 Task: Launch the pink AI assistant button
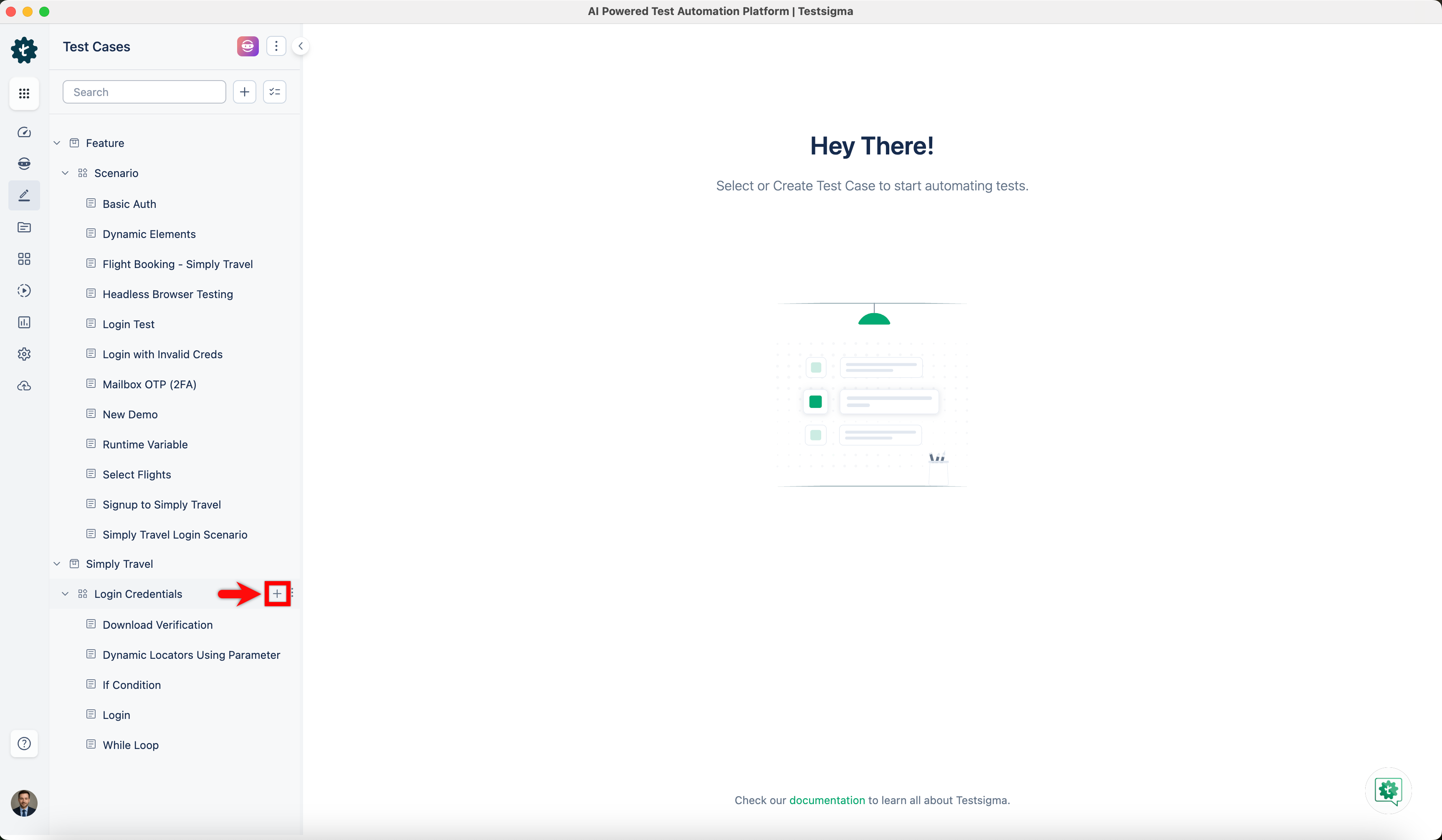[248, 46]
